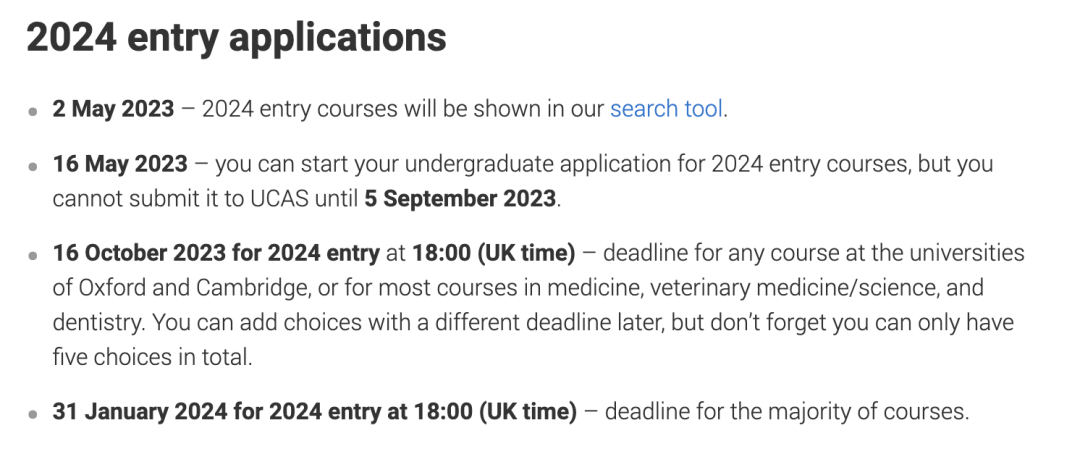1080x449 pixels.
Task: Click '16 October 2023 for 2024 entry' text
Action: coord(216,253)
